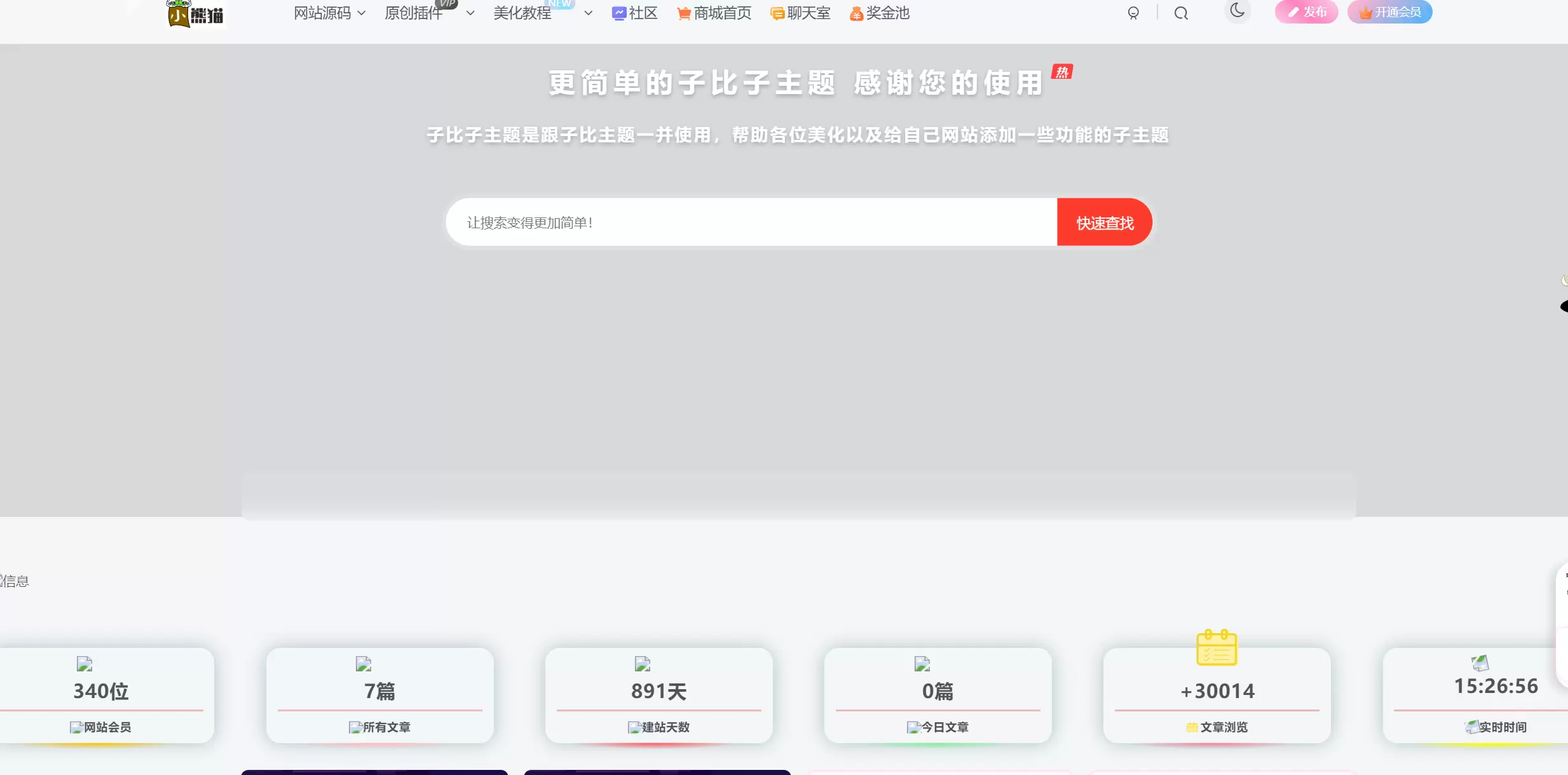Click the shopping cart icon

pos(684,13)
